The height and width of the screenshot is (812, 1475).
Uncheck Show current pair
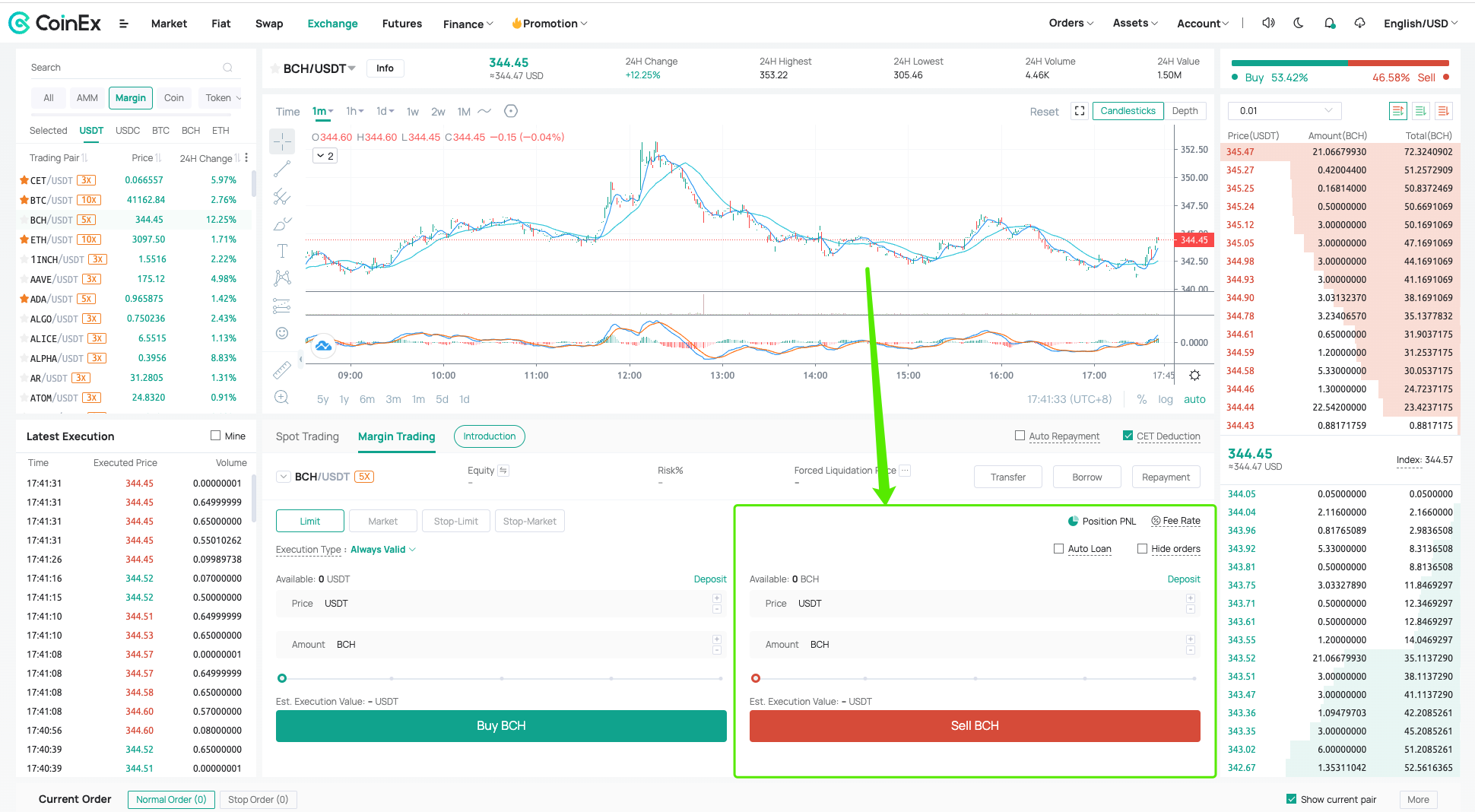1291,799
